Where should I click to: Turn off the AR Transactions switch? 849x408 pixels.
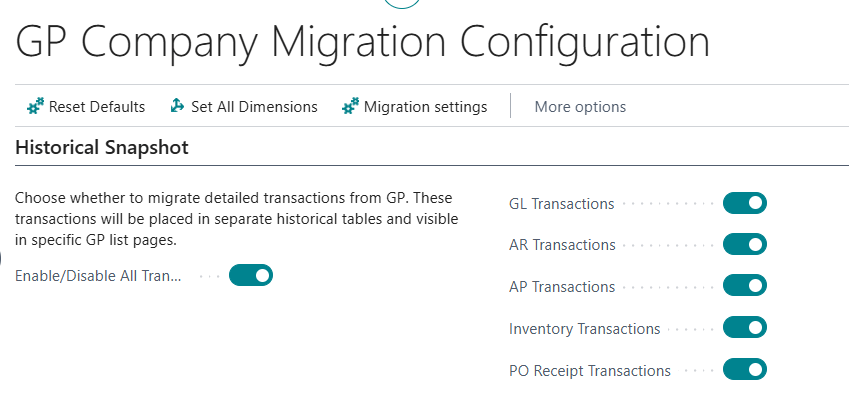744,244
